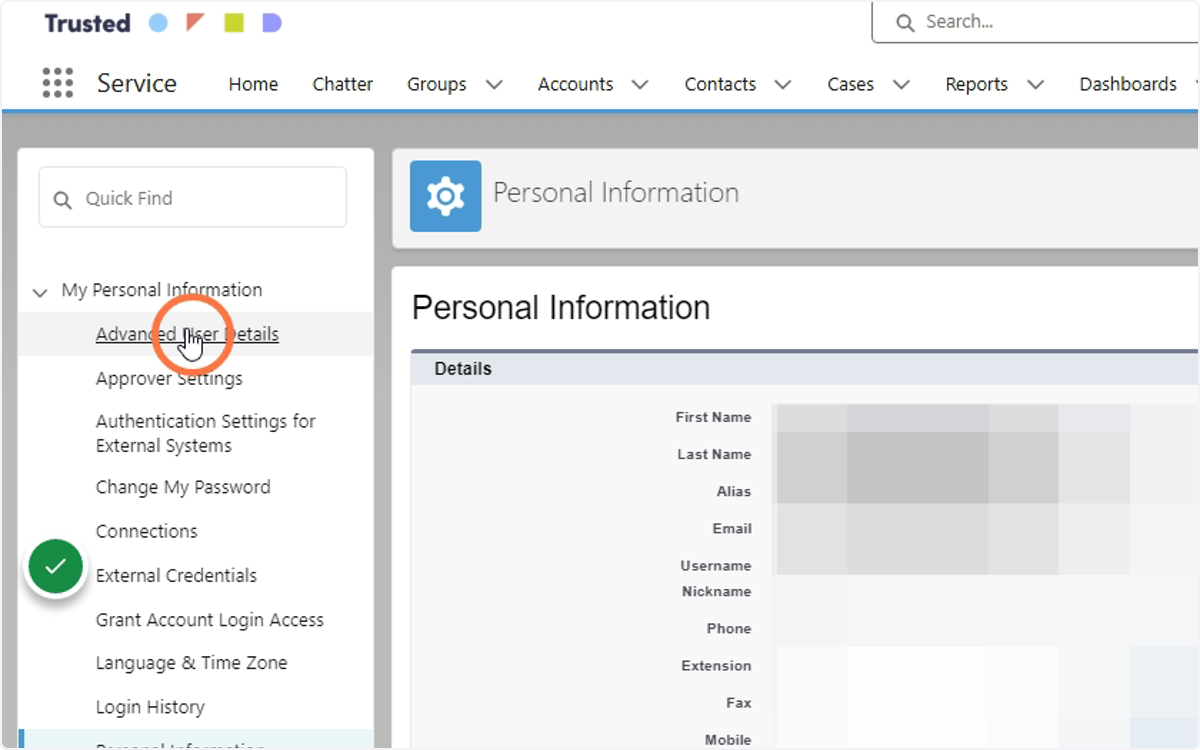
Task: Collapse the My Personal Information section
Action: click(40, 293)
